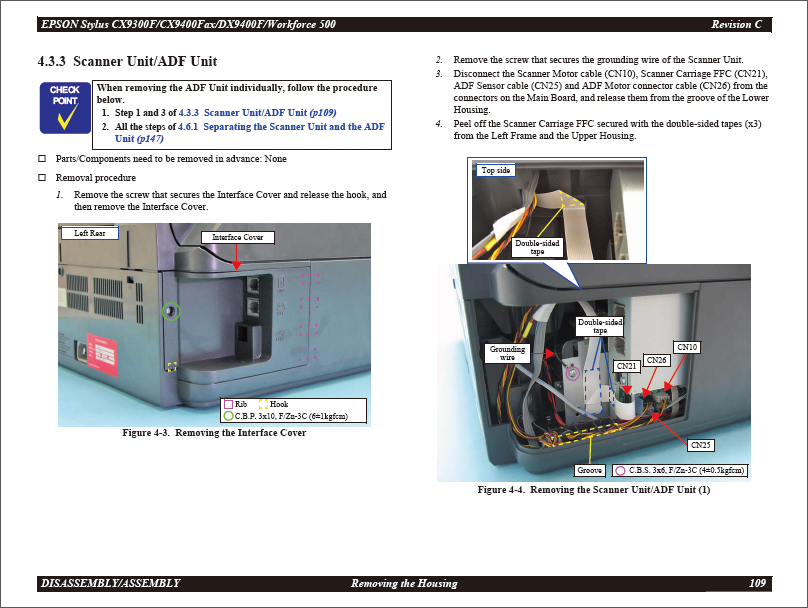Select the Top side inset photo

point(556,210)
